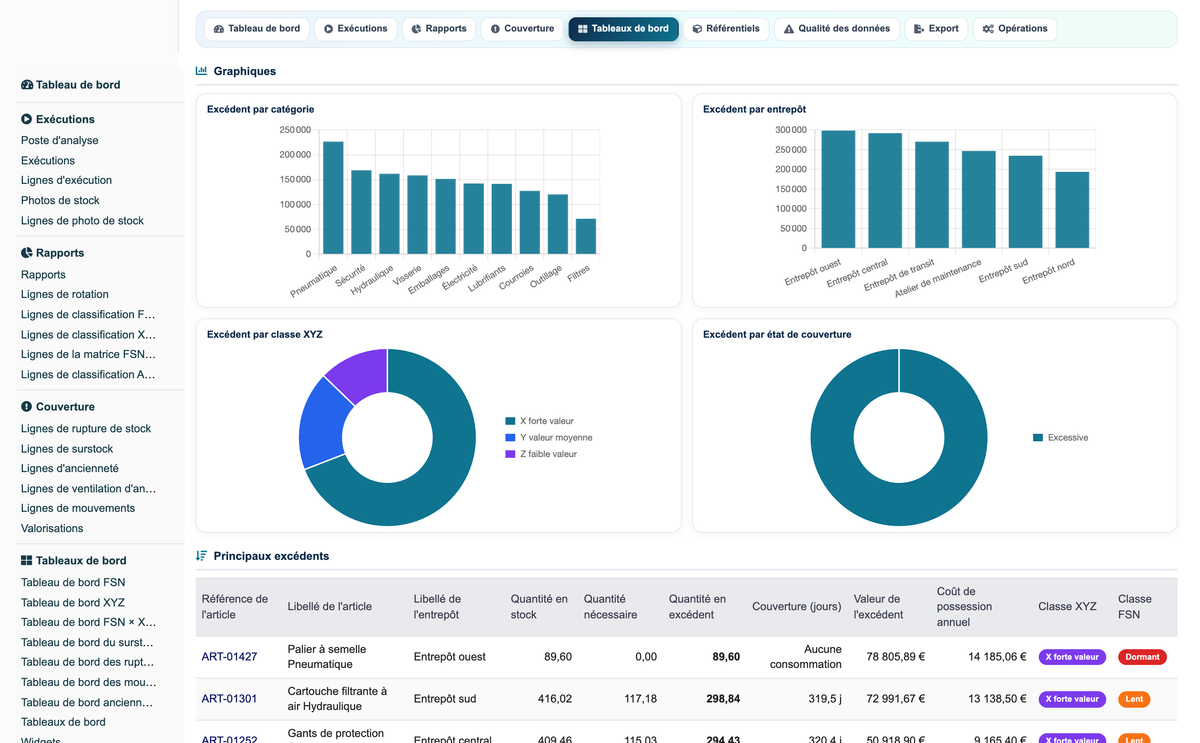Switch to the Exécutions top tab

pos(356,29)
